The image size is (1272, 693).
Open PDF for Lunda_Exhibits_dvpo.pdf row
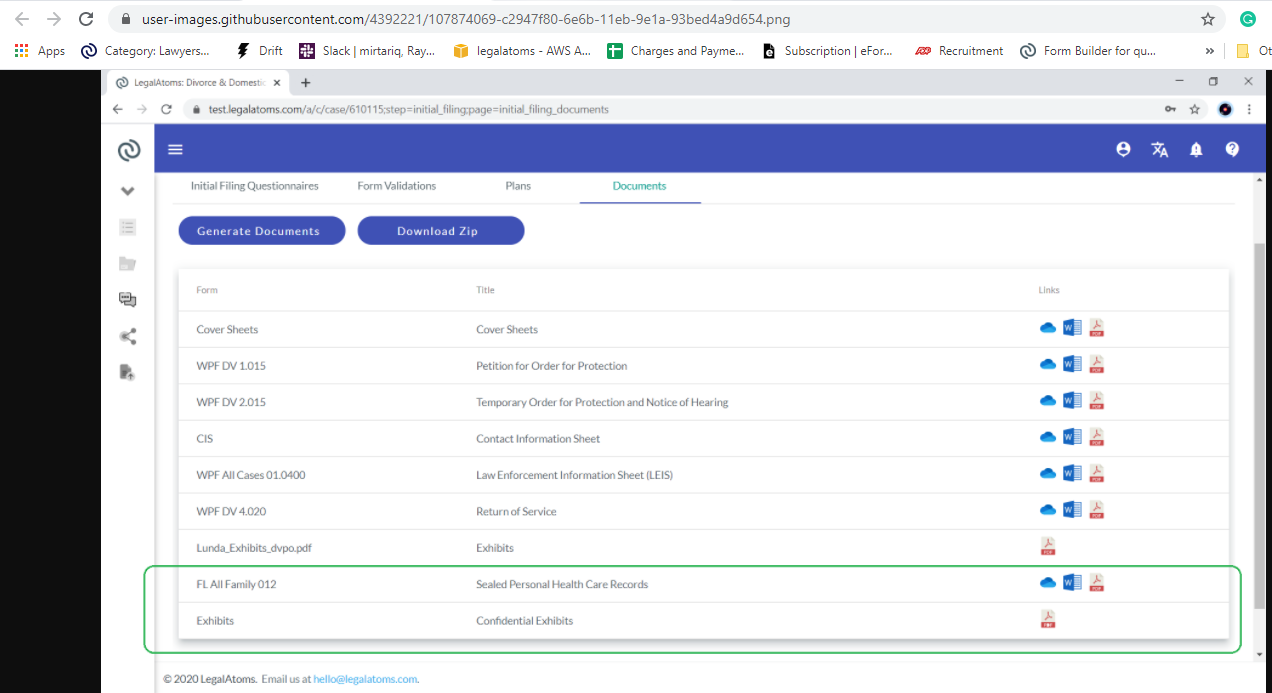click(x=1048, y=547)
